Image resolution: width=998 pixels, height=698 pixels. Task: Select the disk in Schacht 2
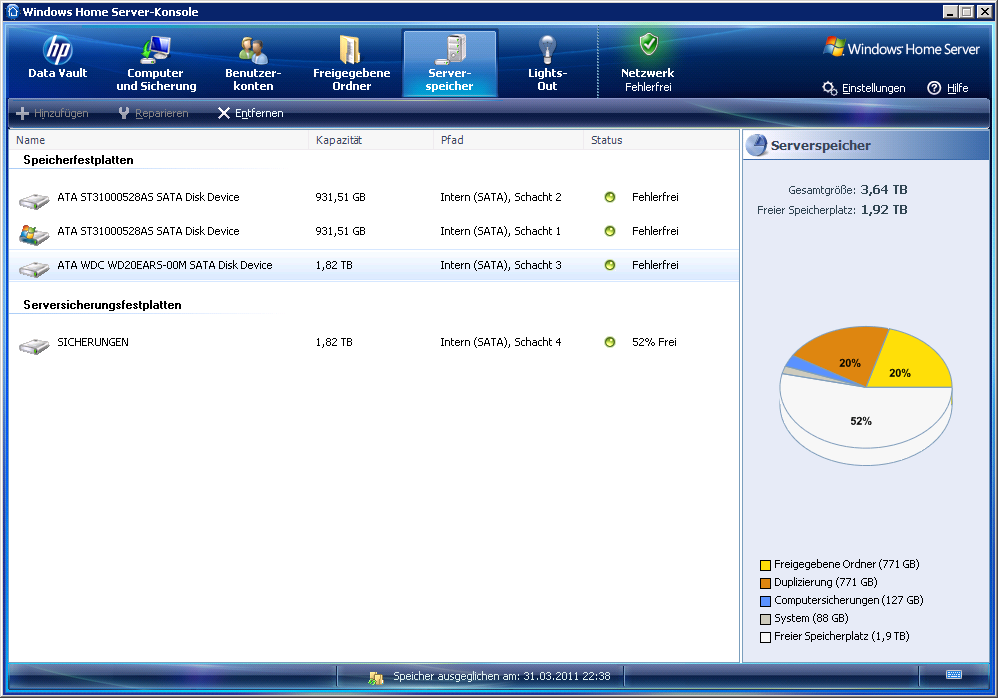148,197
